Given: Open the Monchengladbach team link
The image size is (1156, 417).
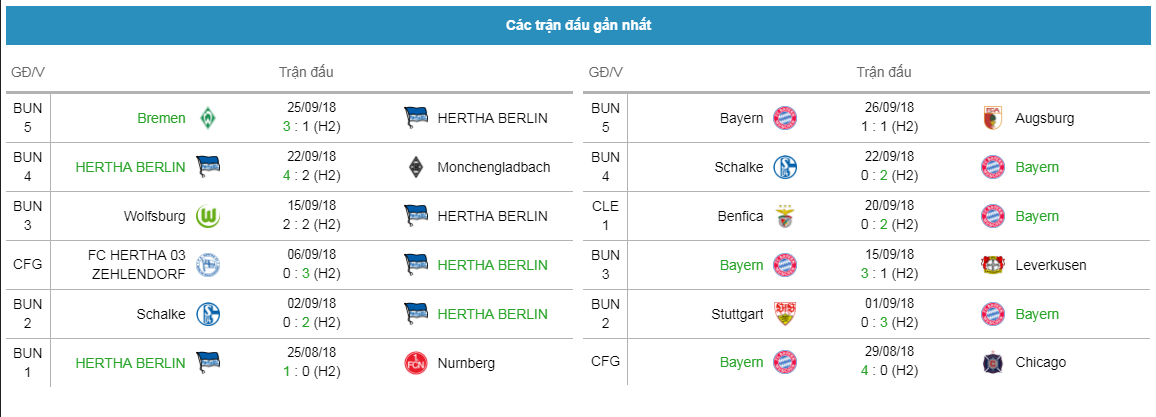Looking at the screenshot, I should point(493,167).
